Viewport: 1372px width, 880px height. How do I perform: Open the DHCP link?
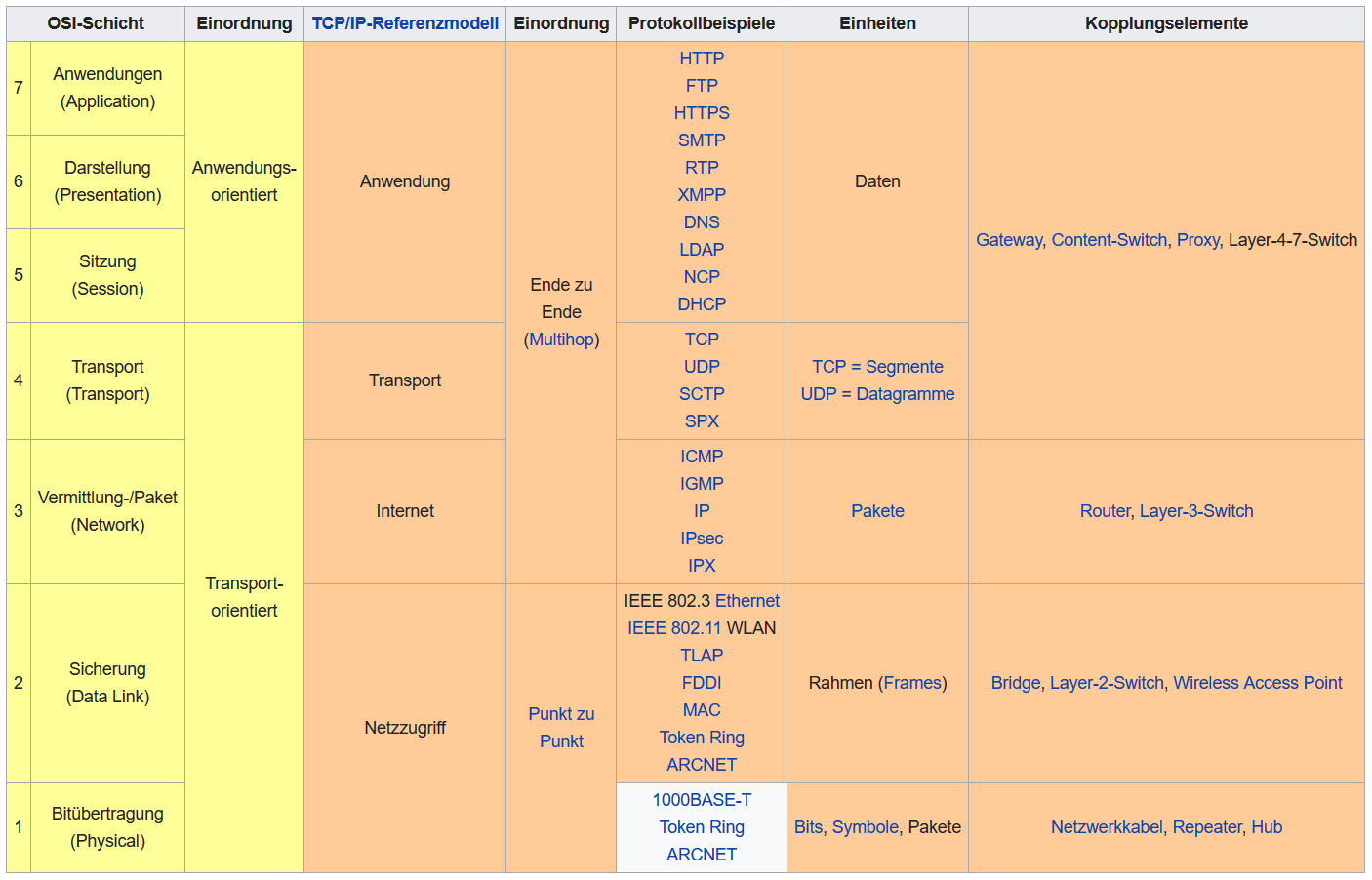click(702, 304)
